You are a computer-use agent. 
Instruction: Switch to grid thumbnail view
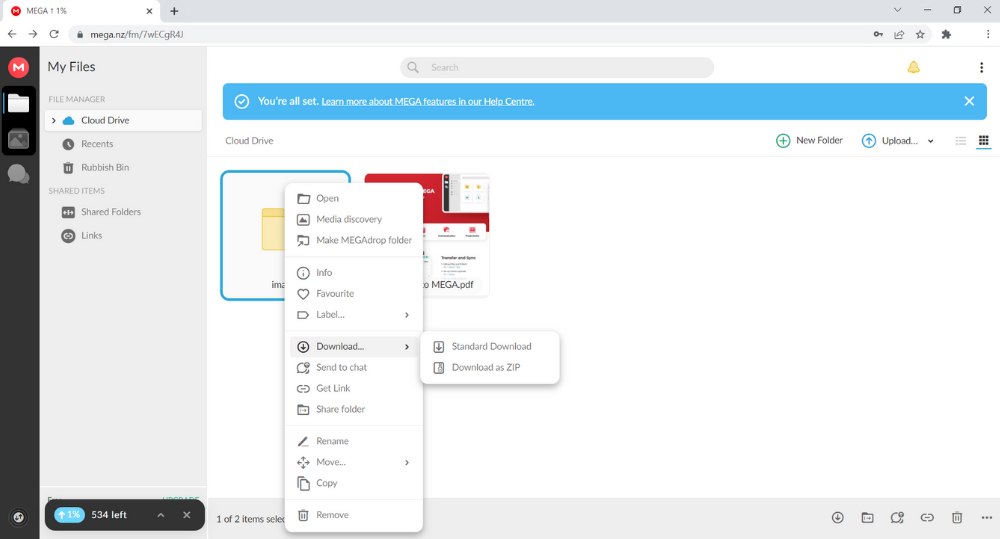click(983, 141)
